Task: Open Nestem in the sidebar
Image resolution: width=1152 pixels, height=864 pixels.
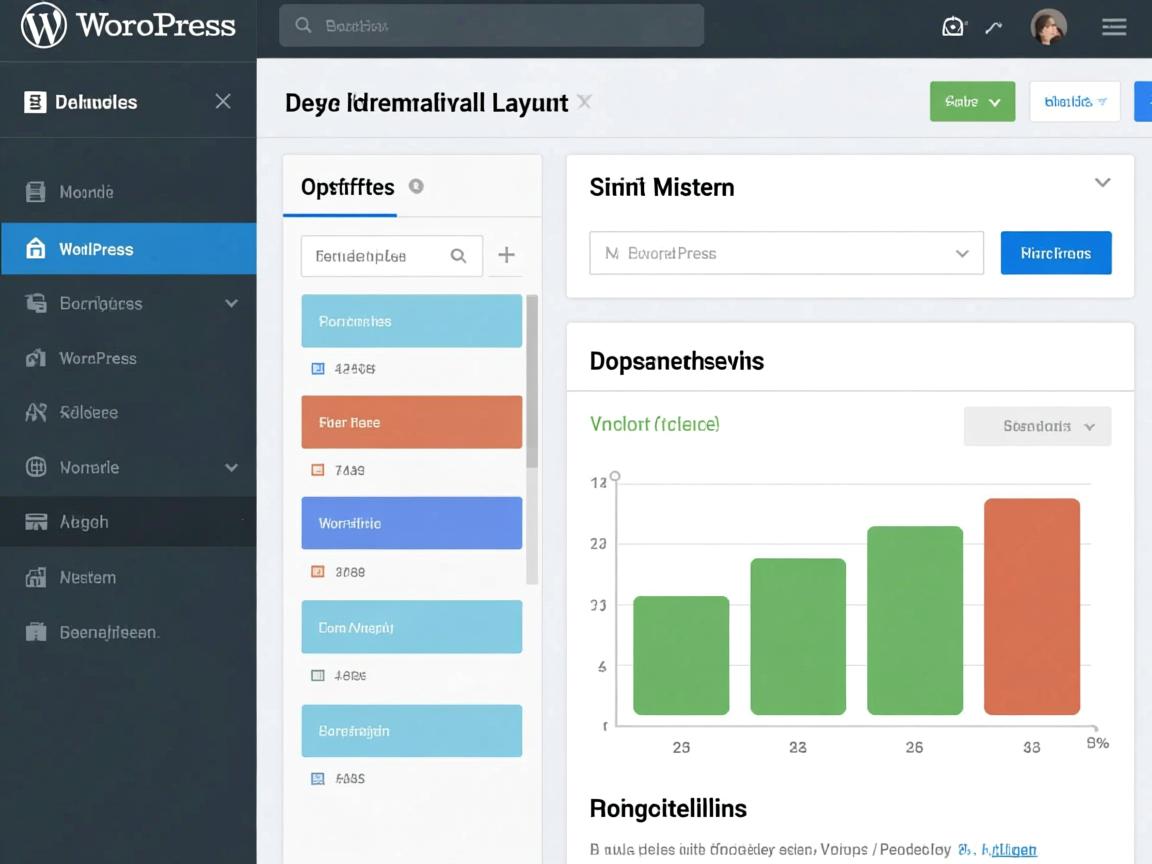Action: [x=87, y=577]
